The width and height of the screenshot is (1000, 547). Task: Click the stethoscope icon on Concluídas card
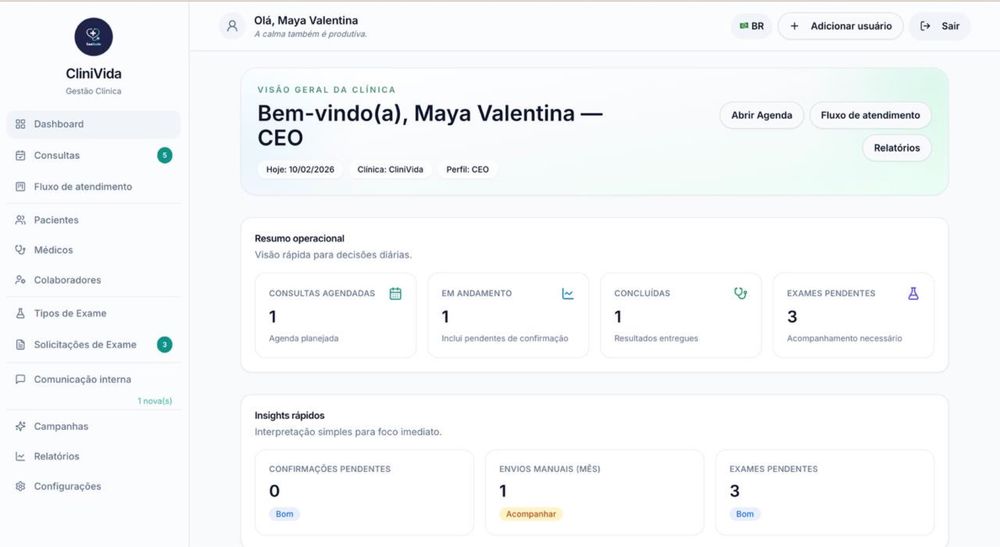[x=740, y=293]
